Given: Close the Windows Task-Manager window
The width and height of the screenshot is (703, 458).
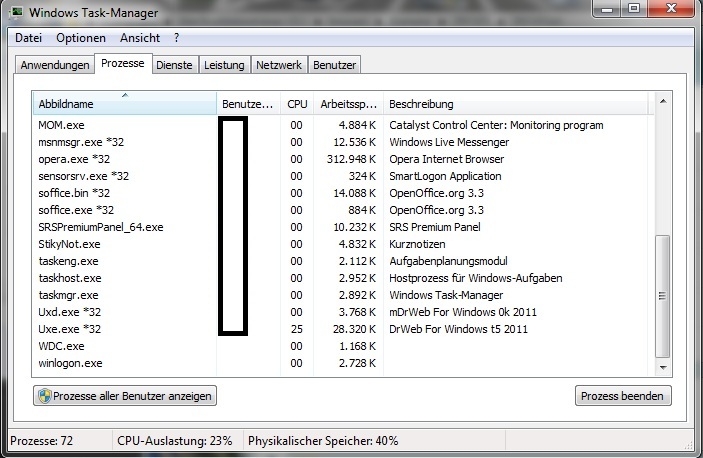Looking at the screenshot, I should click(671, 9).
